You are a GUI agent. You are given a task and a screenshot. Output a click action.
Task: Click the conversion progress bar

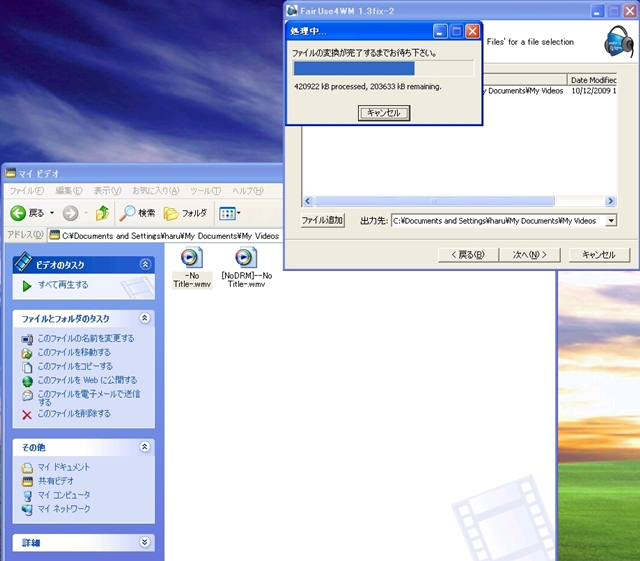click(x=383, y=68)
